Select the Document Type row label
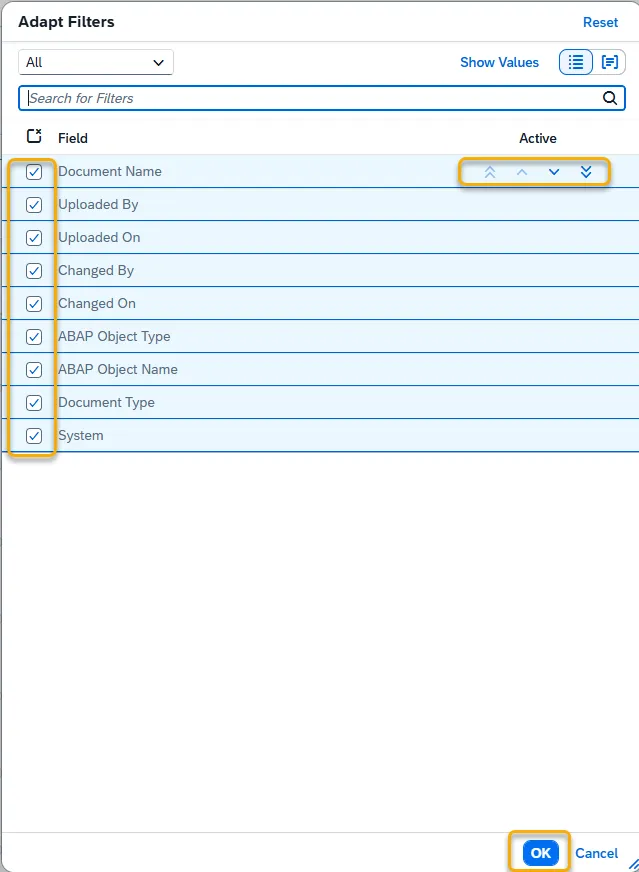639x872 pixels. [x=106, y=403]
